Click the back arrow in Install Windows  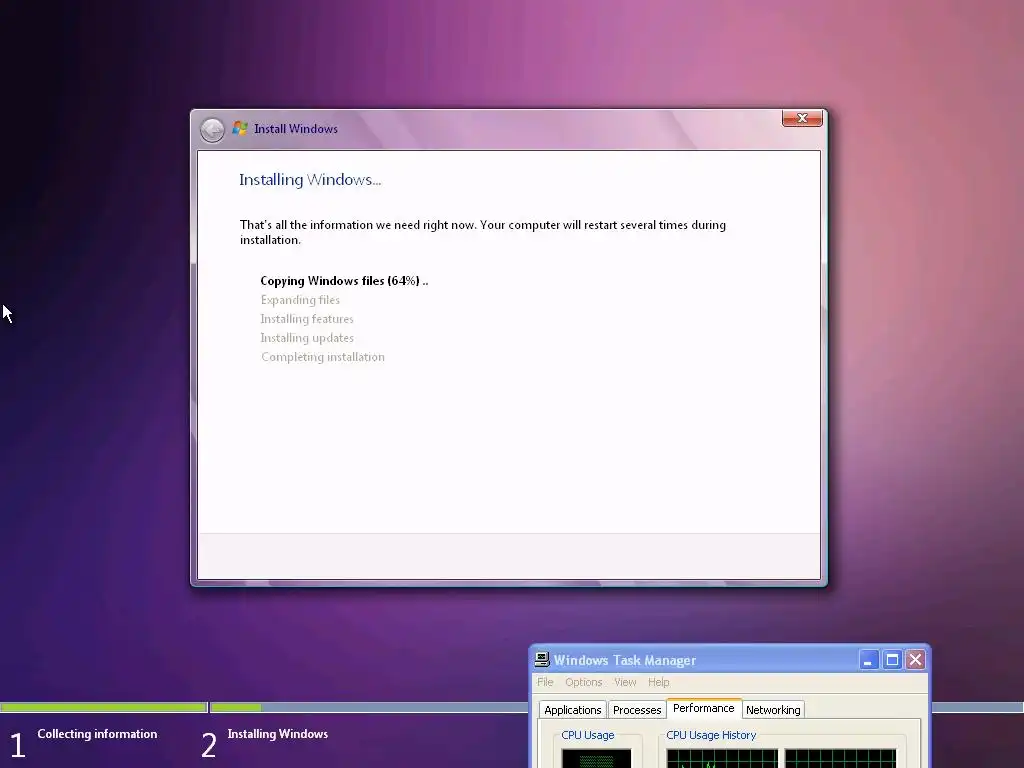tap(212, 130)
